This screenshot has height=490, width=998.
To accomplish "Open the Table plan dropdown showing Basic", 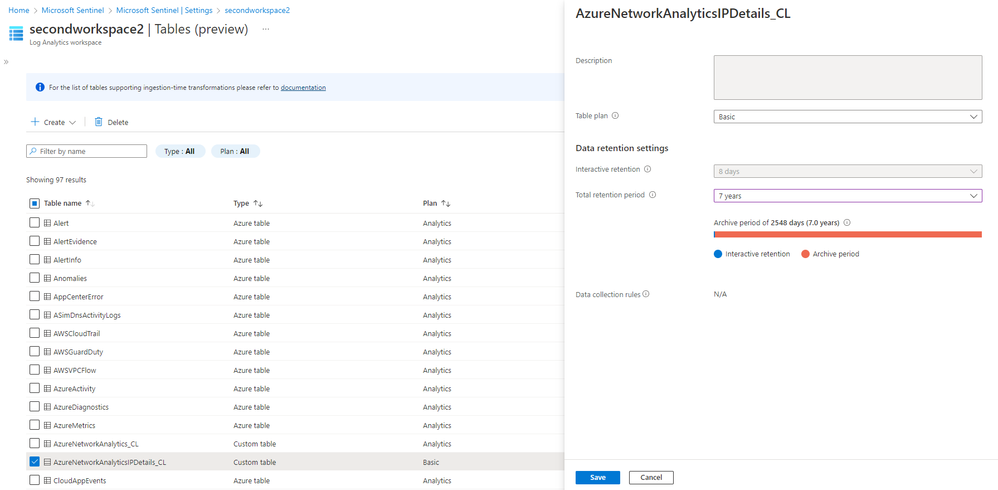I will tap(848, 117).
